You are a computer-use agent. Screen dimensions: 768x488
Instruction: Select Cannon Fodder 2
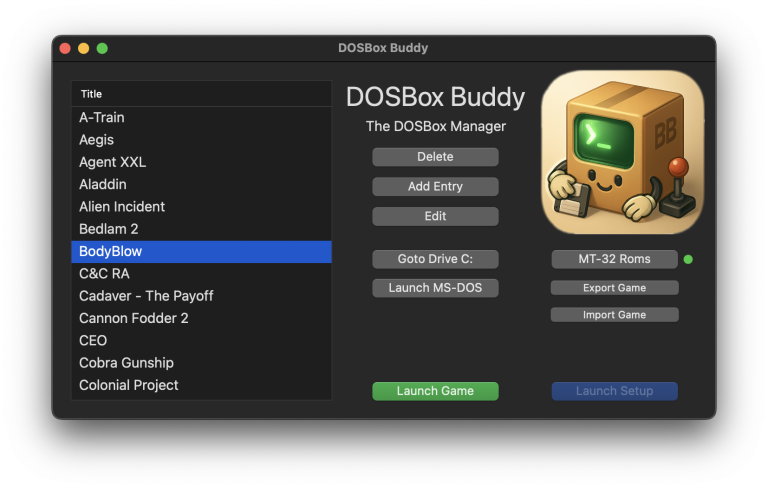(x=201, y=318)
